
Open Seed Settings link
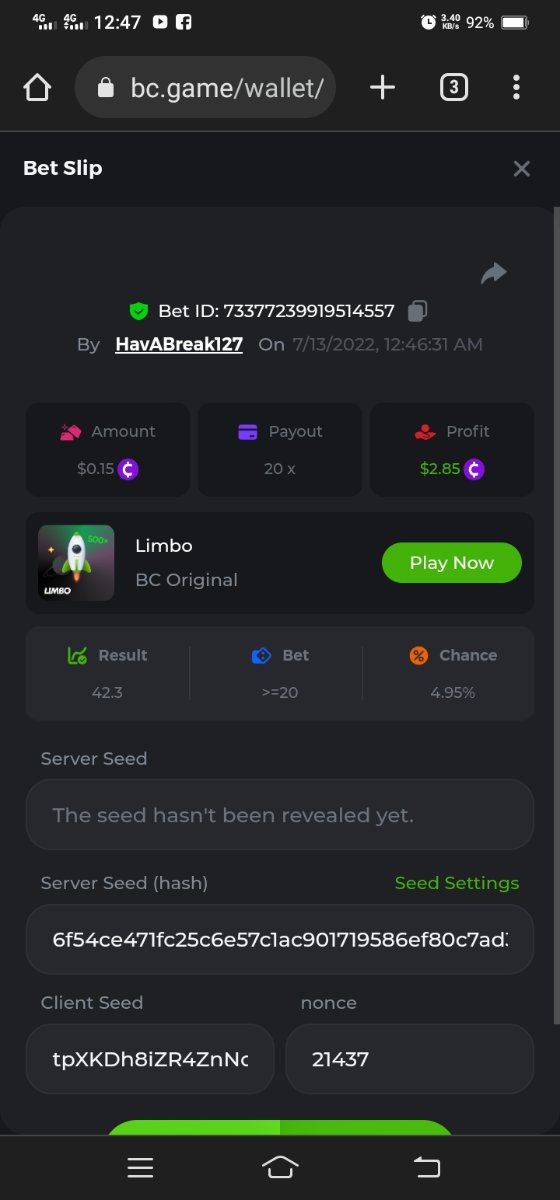(457, 883)
